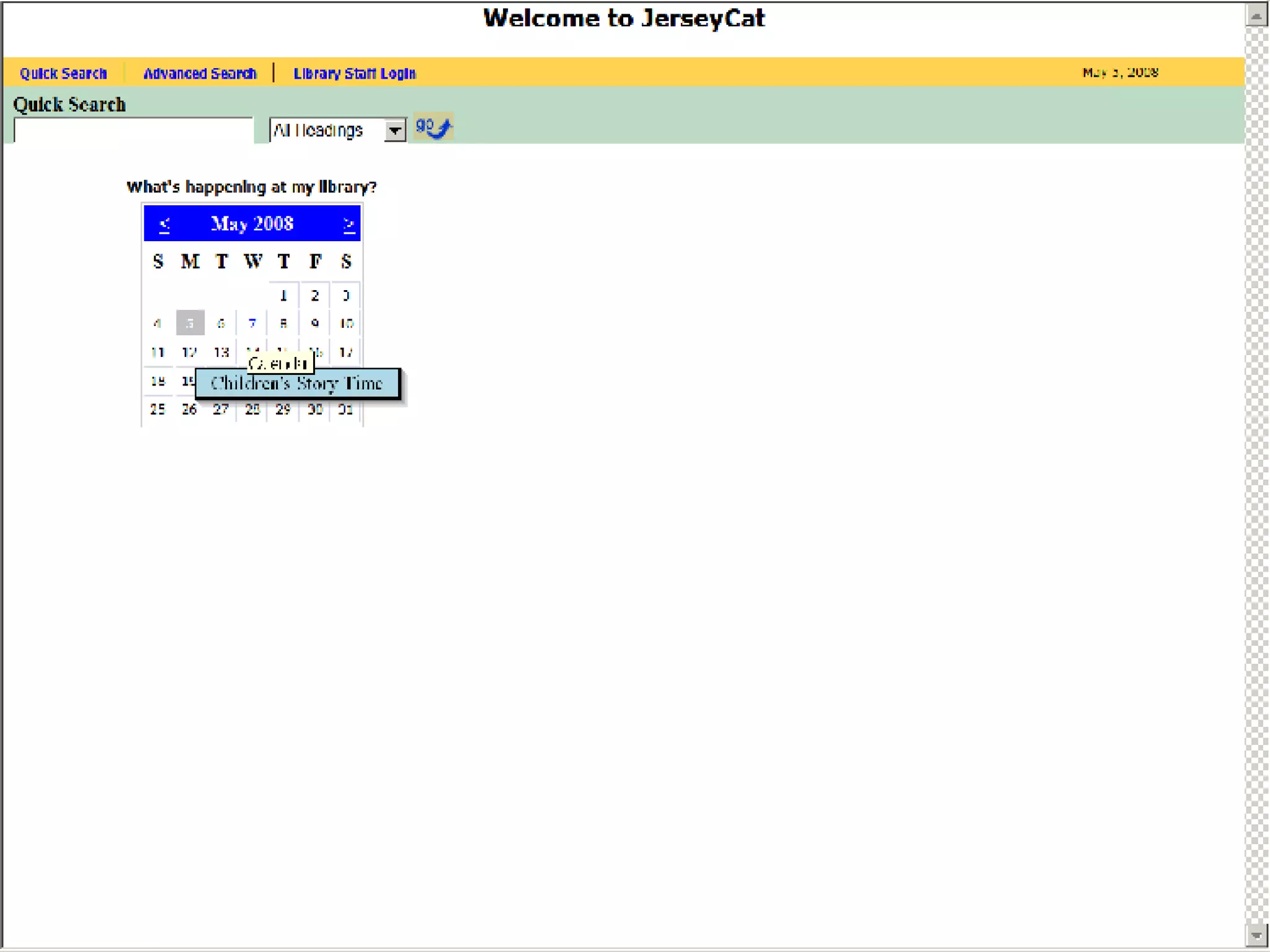Select May 7 on calendar
Image resolution: width=1270 pixels, height=952 pixels.
252,324
